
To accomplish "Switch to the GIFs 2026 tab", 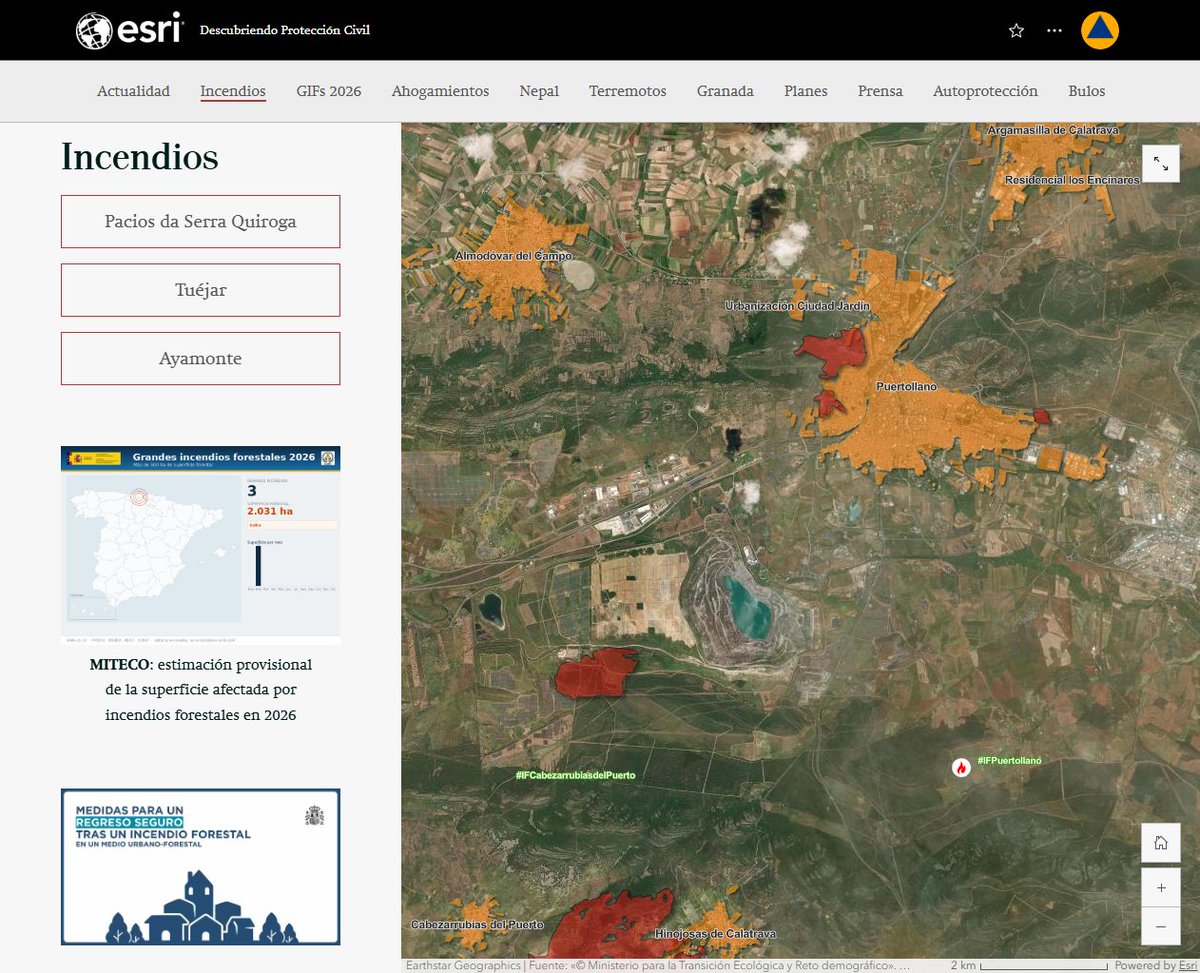I will (x=329, y=91).
